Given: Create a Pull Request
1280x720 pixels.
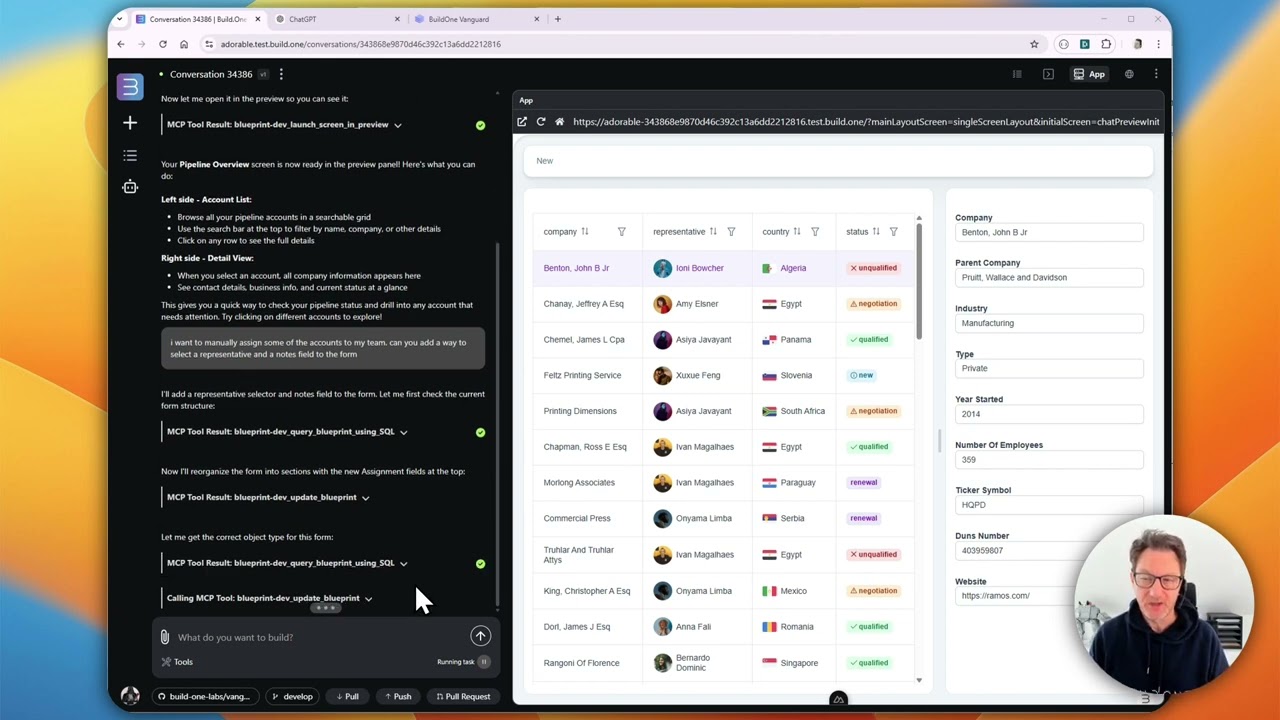Looking at the screenshot, I should (x=462, y=696).
